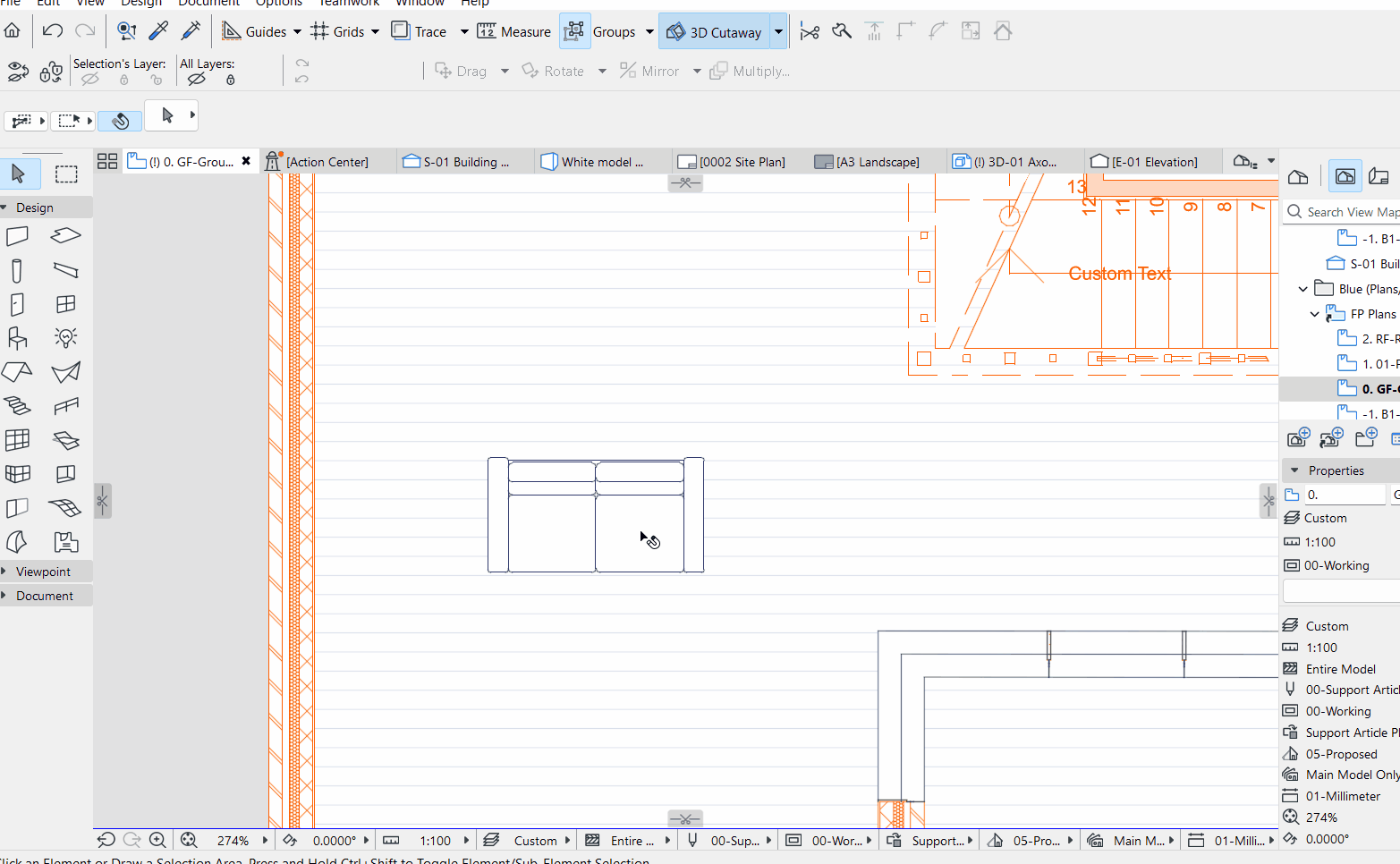Open the 3D Cutaway dropdown arrow
The width and height of the screenshot is (1400, 864).
click(778, 32)
